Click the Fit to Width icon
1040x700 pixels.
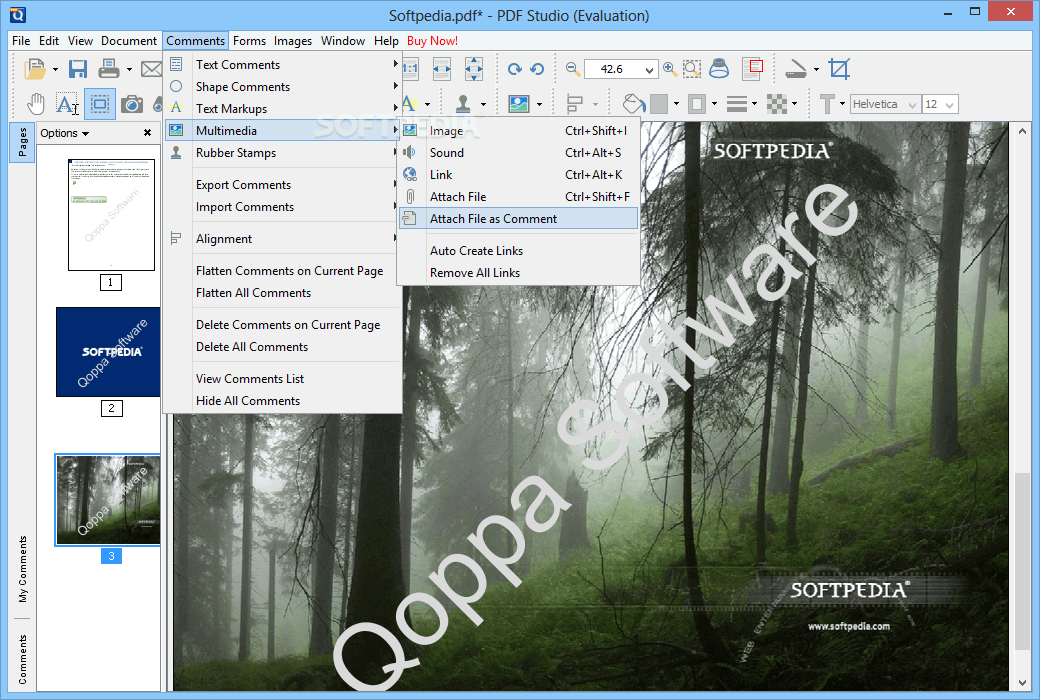pos(442,69)
